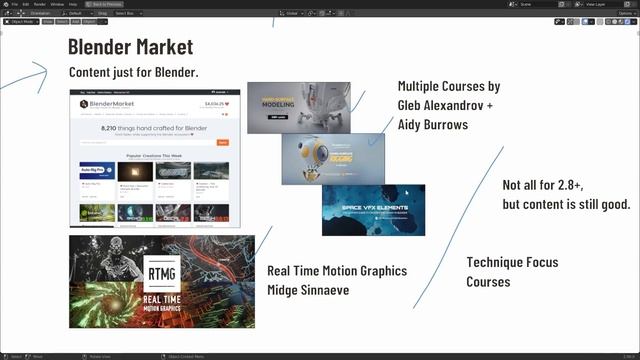The height and width of the screenshot is (360, 640).
Task: Click the 'Midge Sinnaeve' text
Action: pyautogui.click(x=308, y=290)
